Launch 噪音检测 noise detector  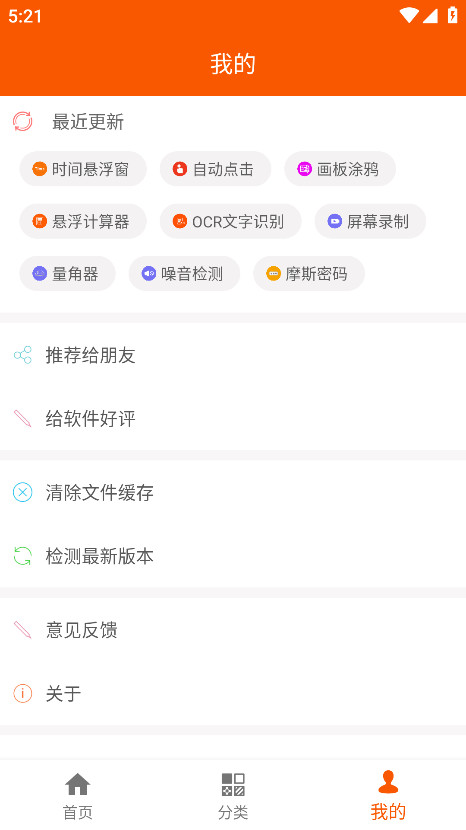[x=184, y=274]
